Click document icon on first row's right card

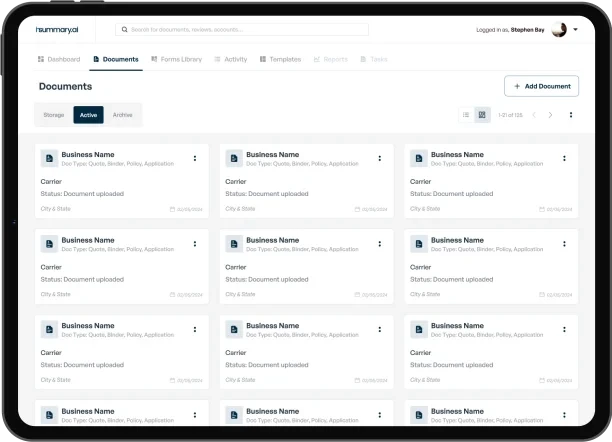pyautogui.click(x=419, y=158)
